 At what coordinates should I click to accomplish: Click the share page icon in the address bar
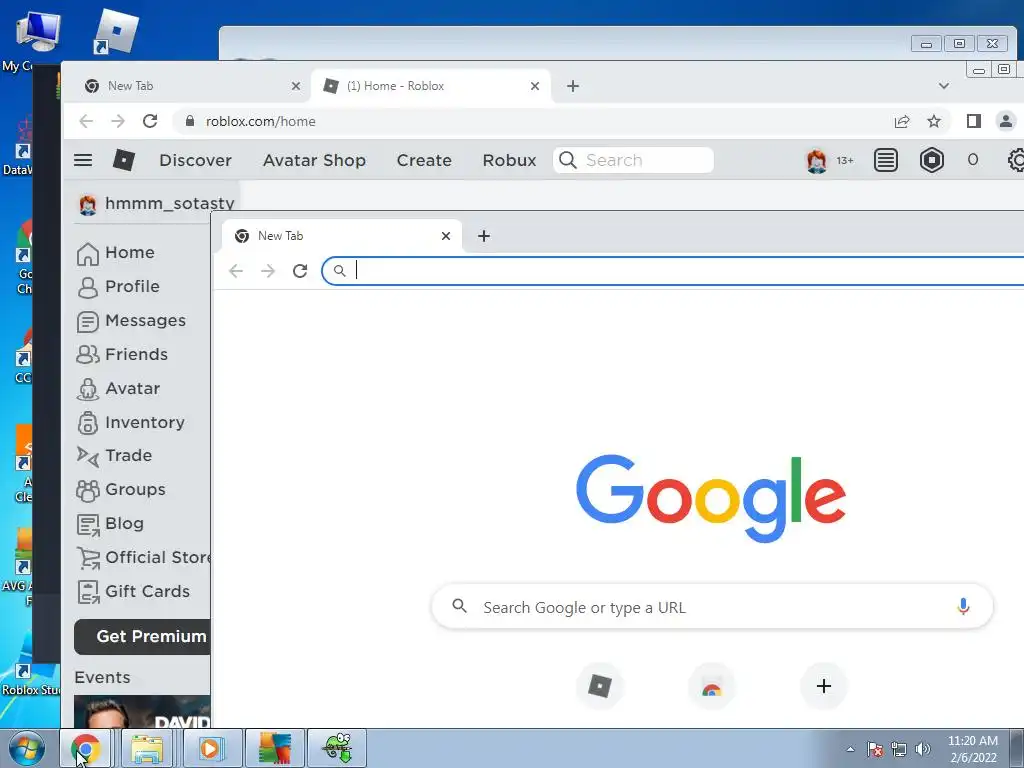pos(902,121)
